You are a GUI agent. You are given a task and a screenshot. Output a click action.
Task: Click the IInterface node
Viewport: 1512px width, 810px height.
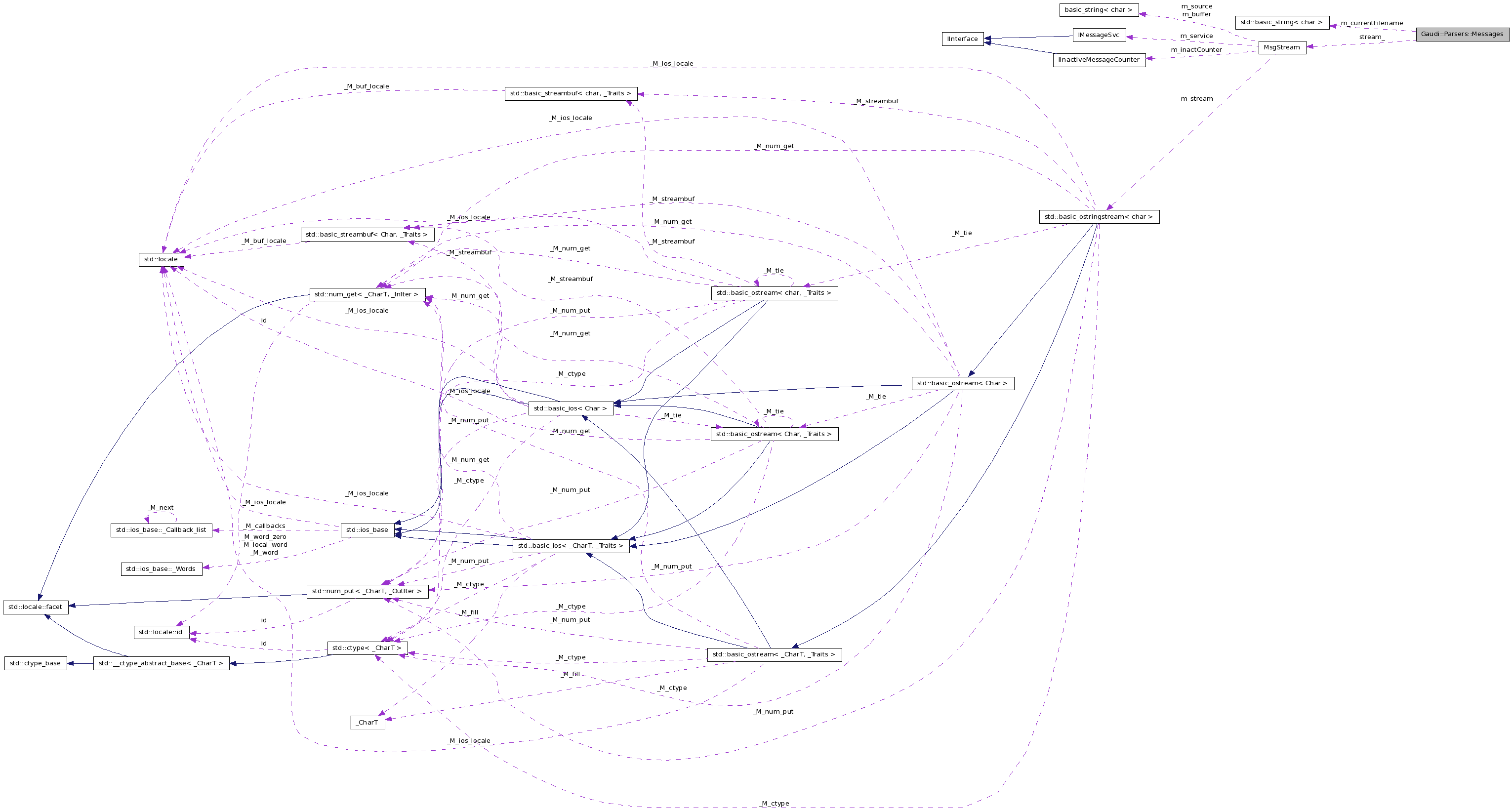[963, 39]
